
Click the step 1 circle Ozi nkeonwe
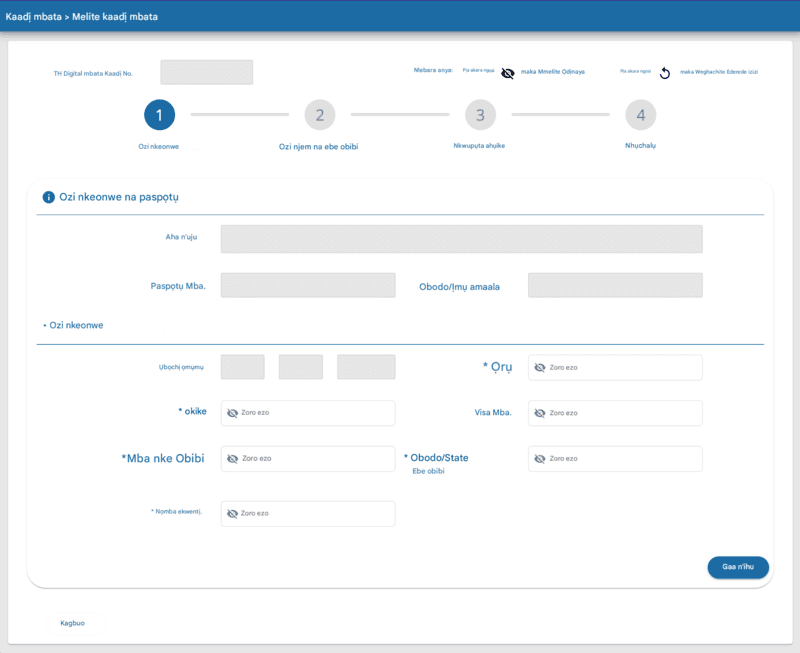pyautogui.click(x=159, y=115)
